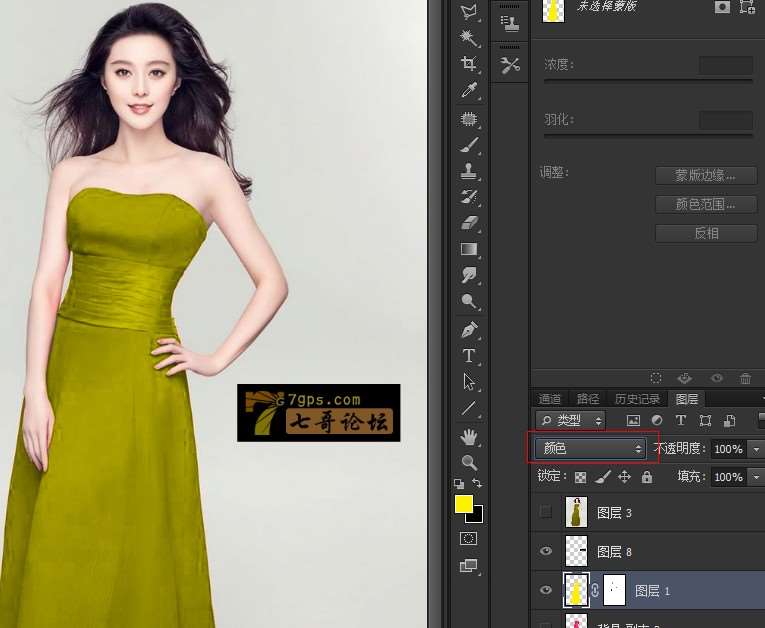Switch to the 通道 tab
The width and height of the screenshot is (765, 628).
click(x=550, y=398)
